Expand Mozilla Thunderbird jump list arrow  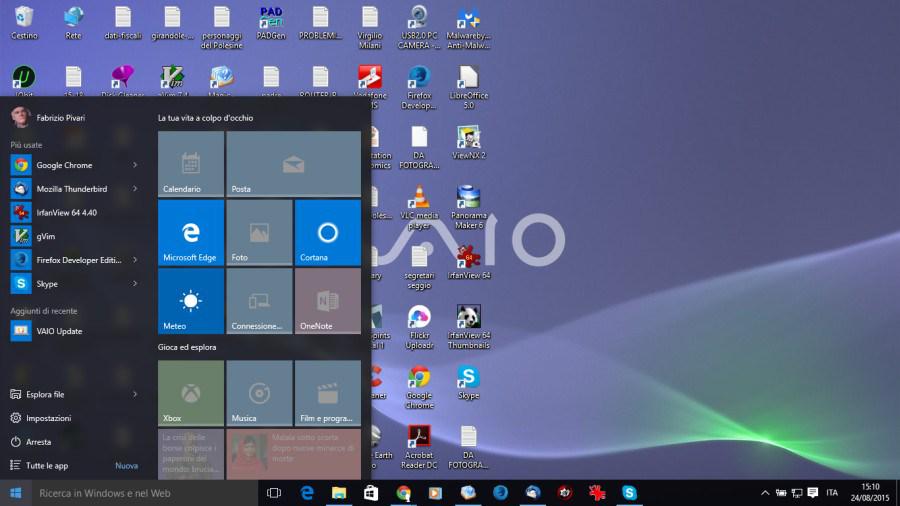(x=135, y=189)
